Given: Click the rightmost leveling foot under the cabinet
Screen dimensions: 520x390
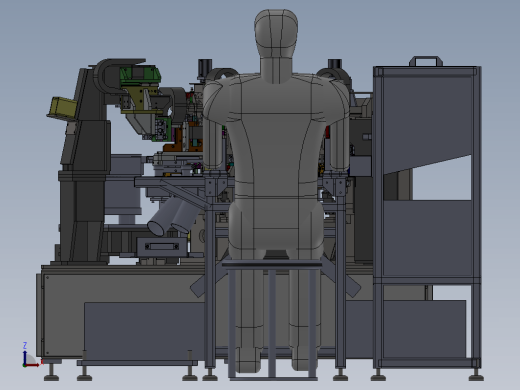Looking at the screenshot, I should 476,375.
